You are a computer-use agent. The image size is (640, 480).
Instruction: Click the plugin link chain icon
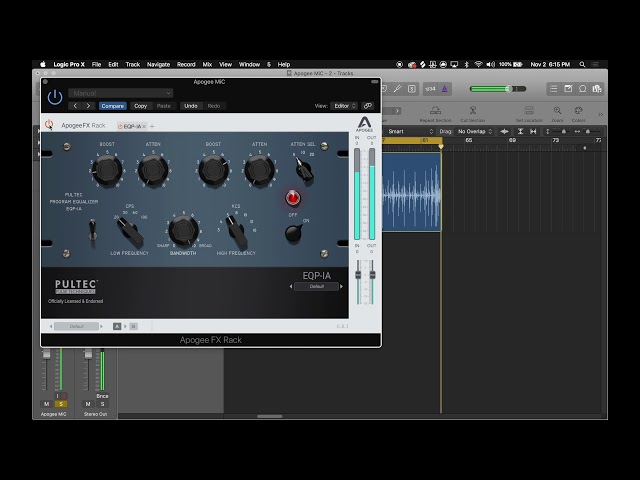tap(368, 106)
